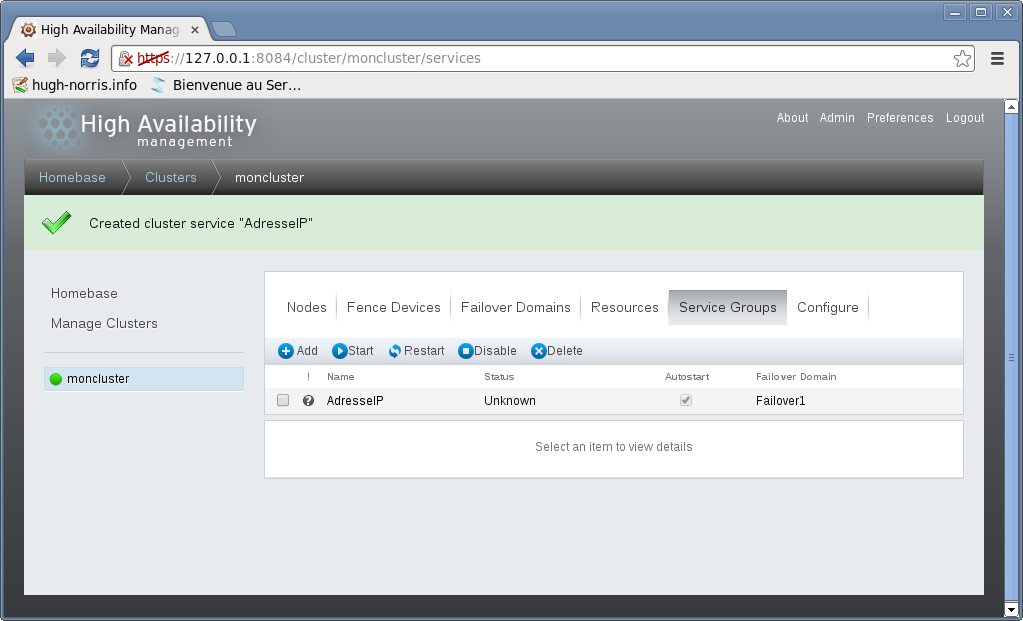Click the AdresseIP unknown status icon

tap(308, 401)
